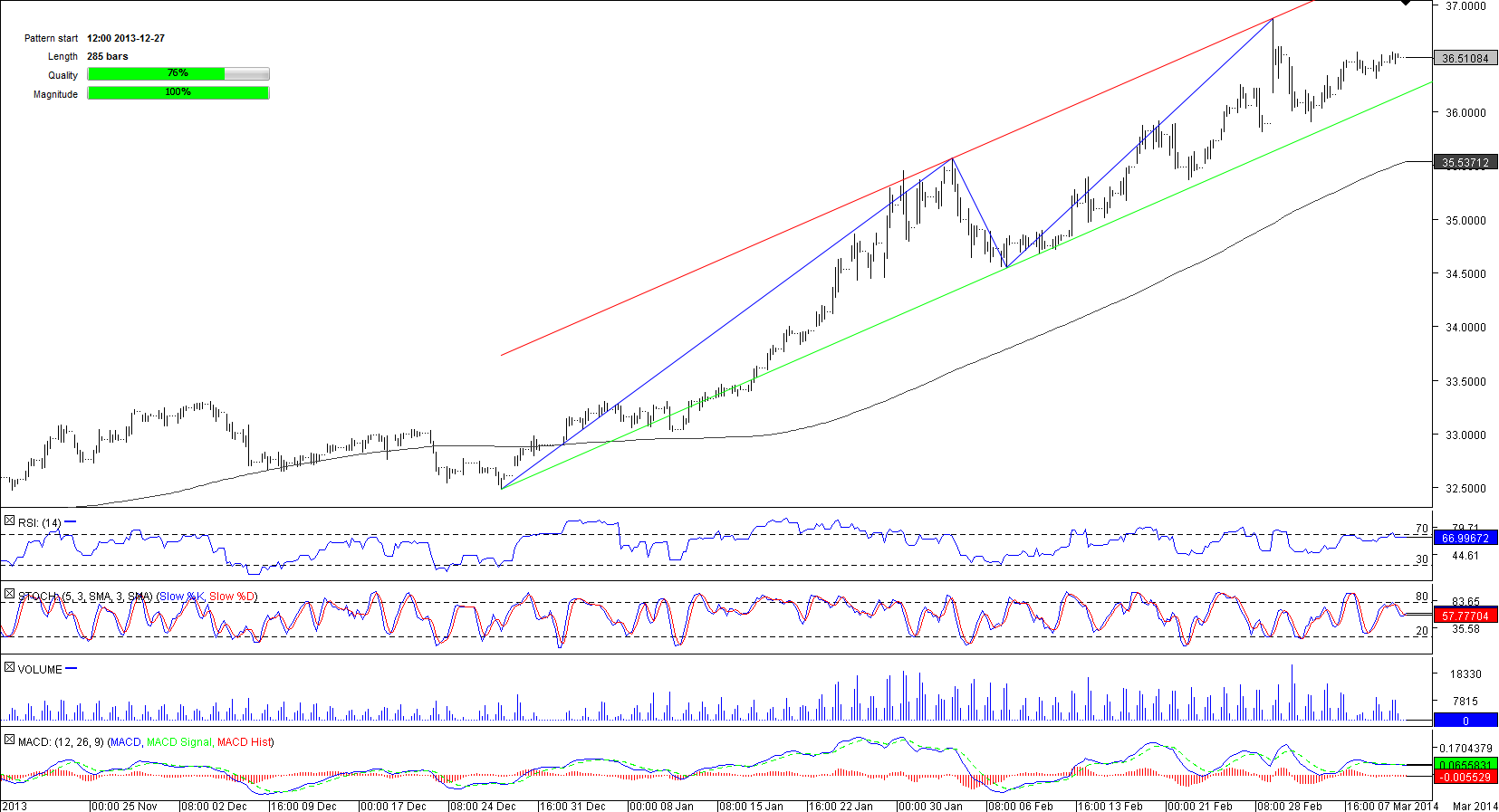Click the 34.0000 price axis label
The height and width of the screenshot is (812, 1499).
[x=1465, y=328]
